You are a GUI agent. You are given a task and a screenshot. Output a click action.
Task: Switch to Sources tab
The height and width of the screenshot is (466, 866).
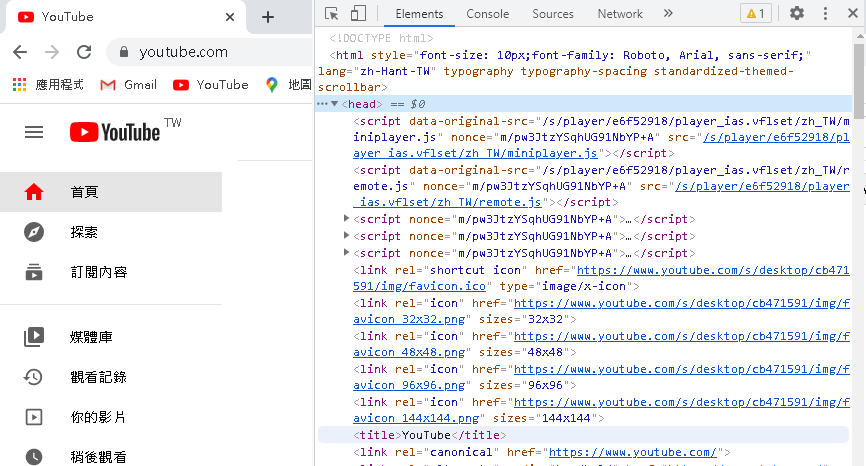click(553, 14)
